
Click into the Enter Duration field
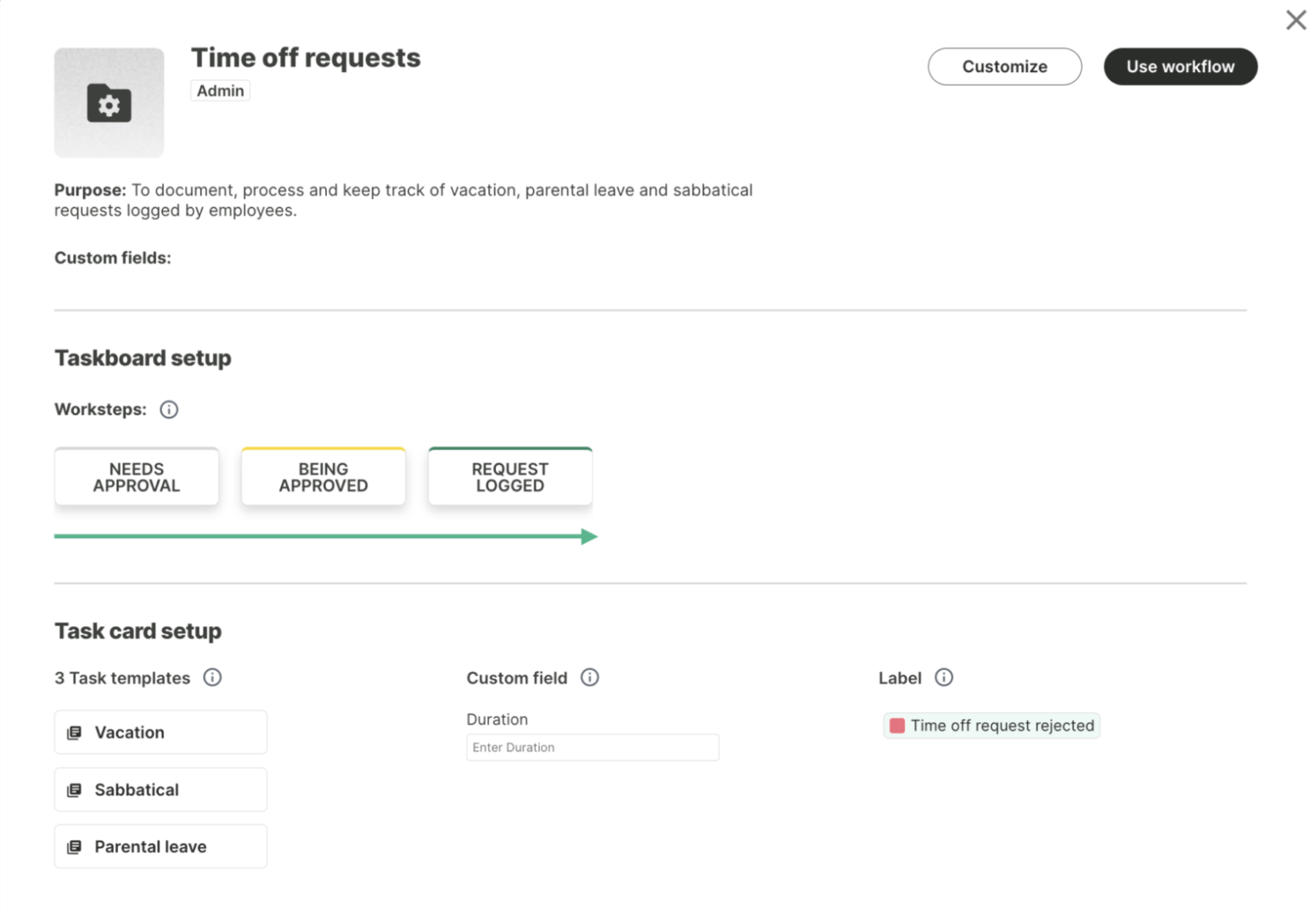point(592,748)
